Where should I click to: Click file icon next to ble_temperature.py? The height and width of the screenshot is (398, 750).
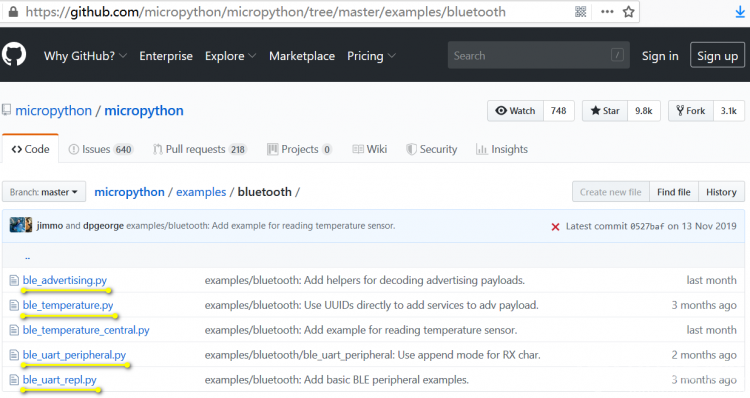[14, 305]
